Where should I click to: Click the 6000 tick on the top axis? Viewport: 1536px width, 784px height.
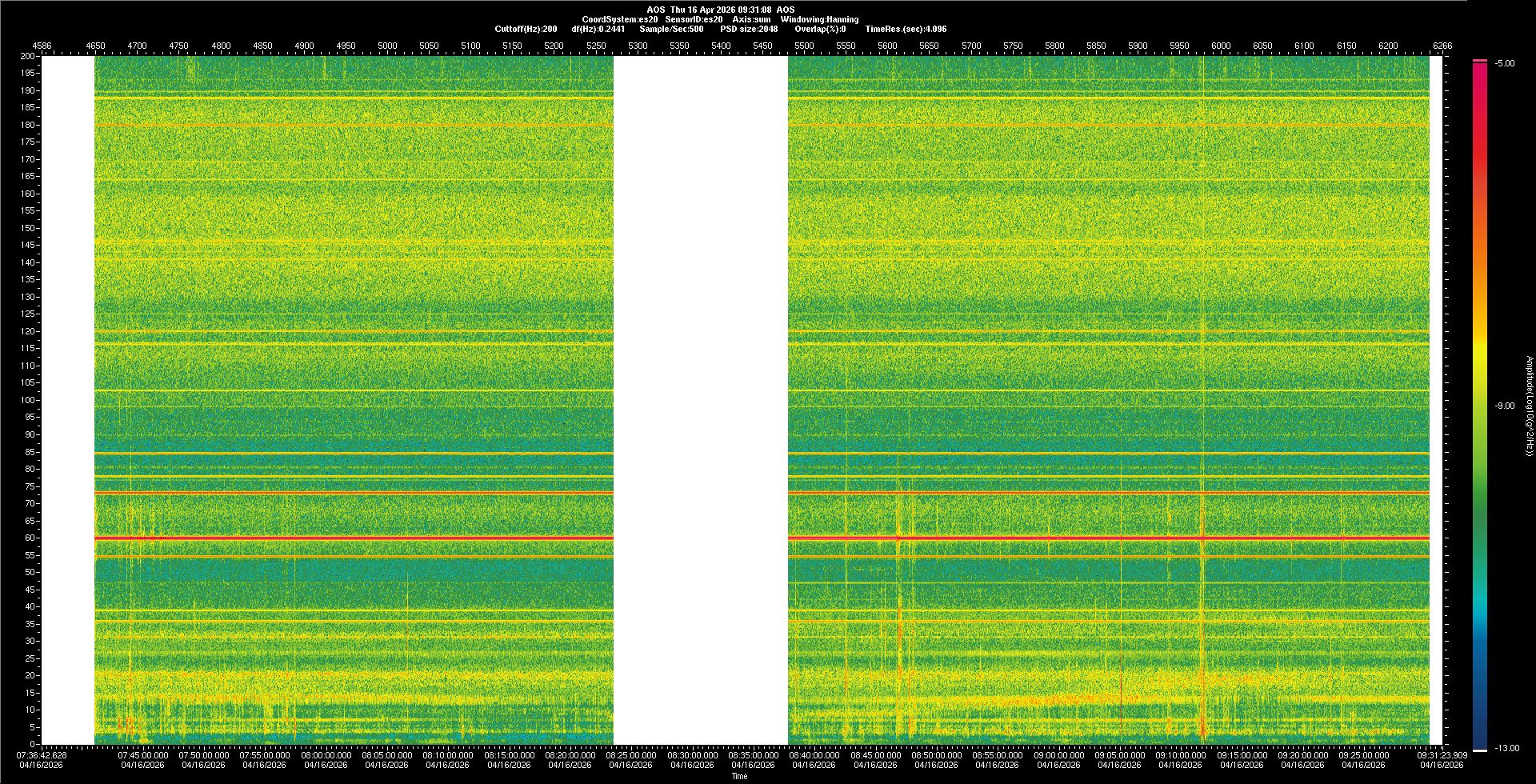pos(1221,46)
